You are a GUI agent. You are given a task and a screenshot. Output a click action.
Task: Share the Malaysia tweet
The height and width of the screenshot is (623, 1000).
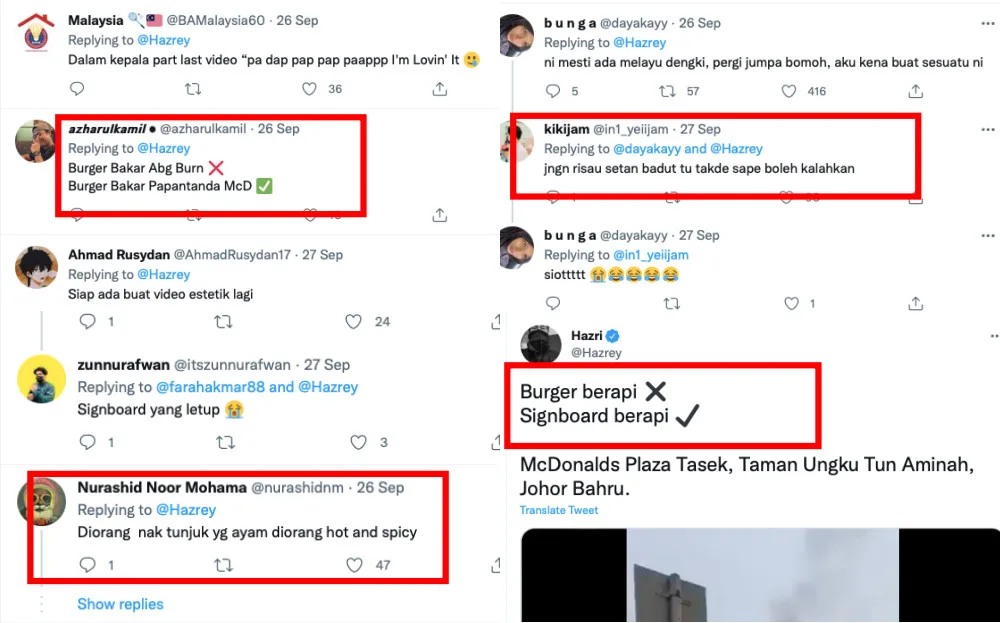click(439, 89)
